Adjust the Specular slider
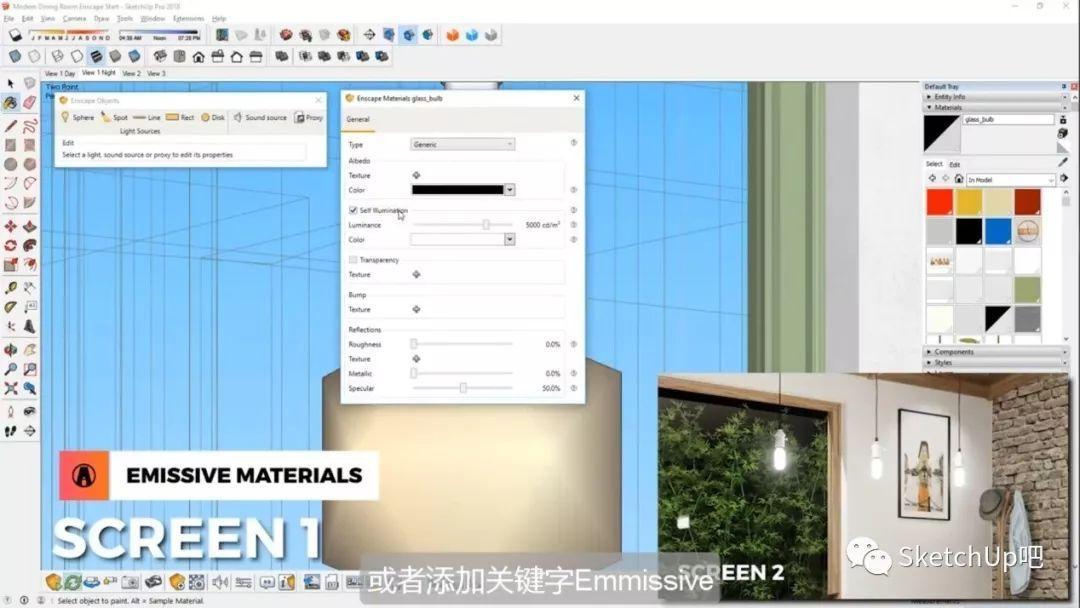The height and width of the screenshot is (608, 1080). coord(463,388)
